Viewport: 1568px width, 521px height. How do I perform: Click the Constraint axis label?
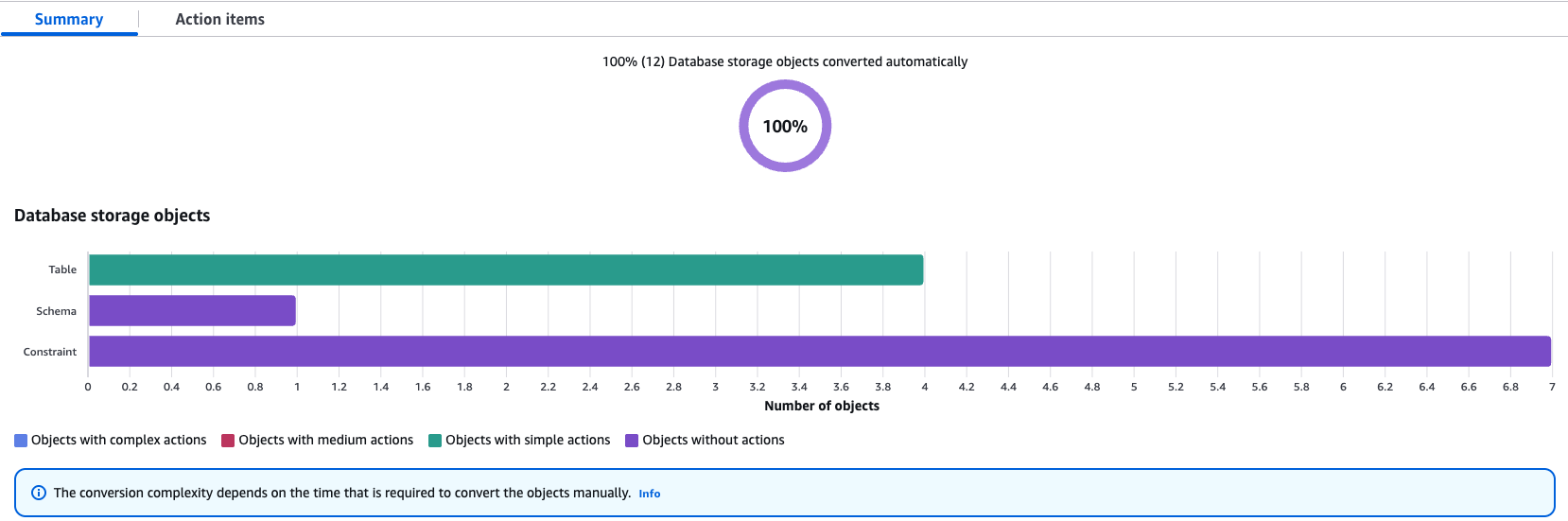point(50,352)
